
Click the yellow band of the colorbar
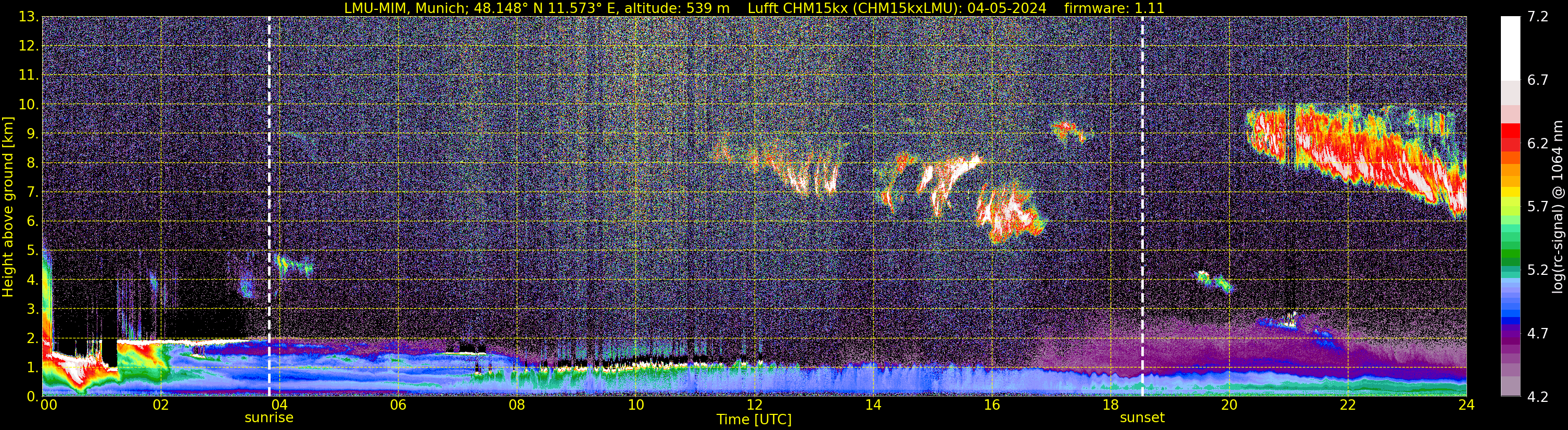(x=1511, y=192)
